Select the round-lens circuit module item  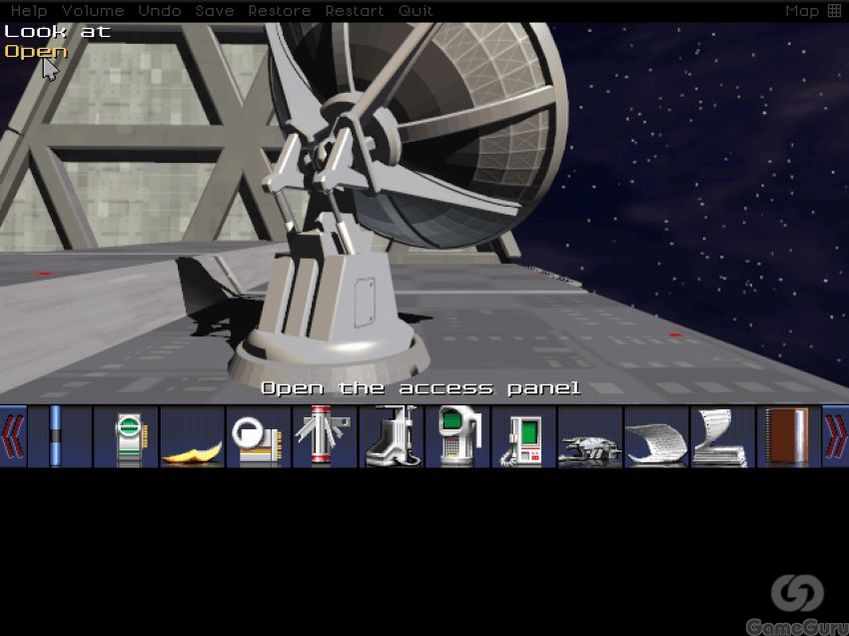257,440
